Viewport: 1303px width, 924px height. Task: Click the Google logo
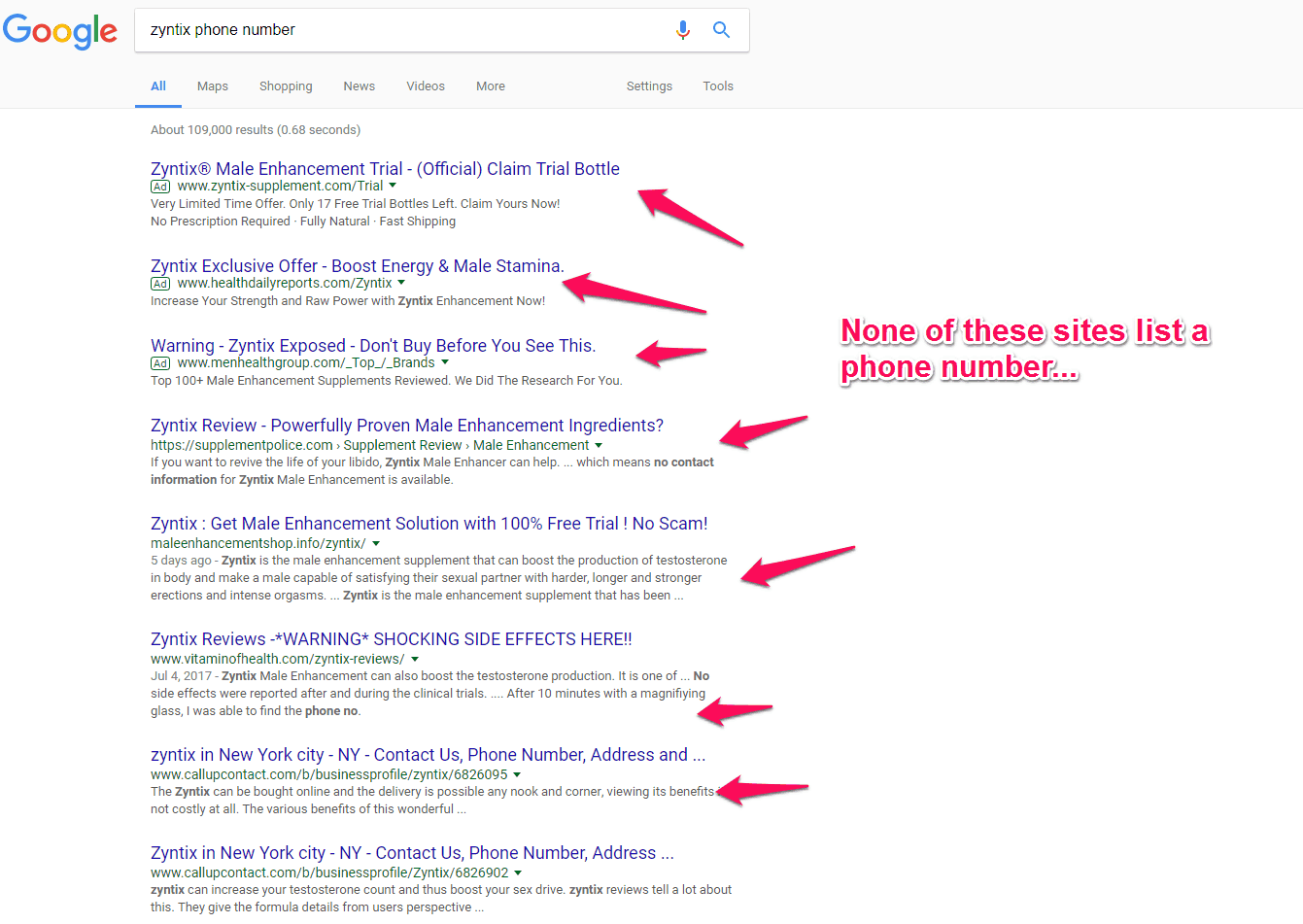pos(60,31)
